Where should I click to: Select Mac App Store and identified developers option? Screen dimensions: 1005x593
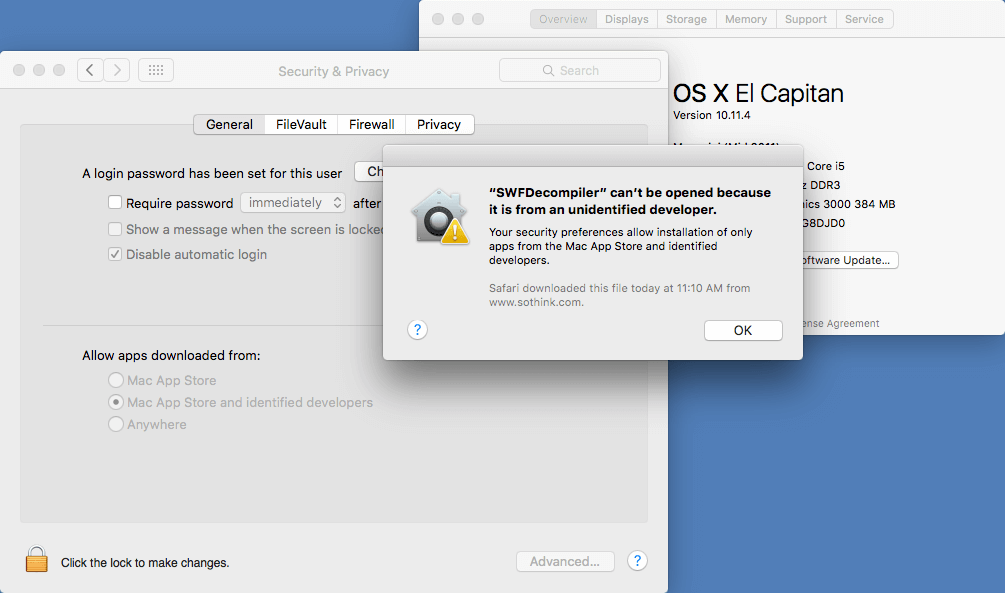pos(115,402)
